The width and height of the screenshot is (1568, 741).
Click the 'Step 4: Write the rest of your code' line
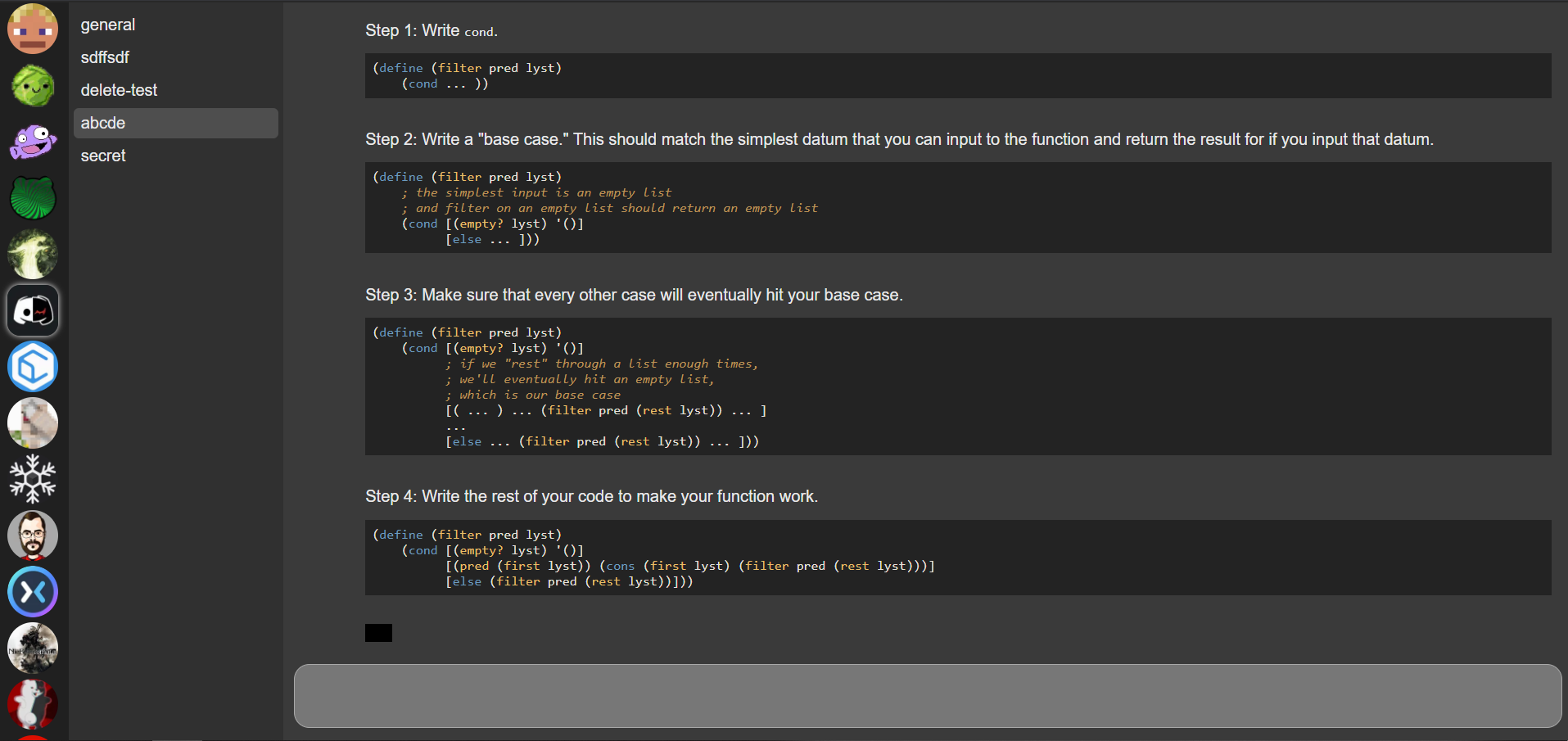point(591,496)
